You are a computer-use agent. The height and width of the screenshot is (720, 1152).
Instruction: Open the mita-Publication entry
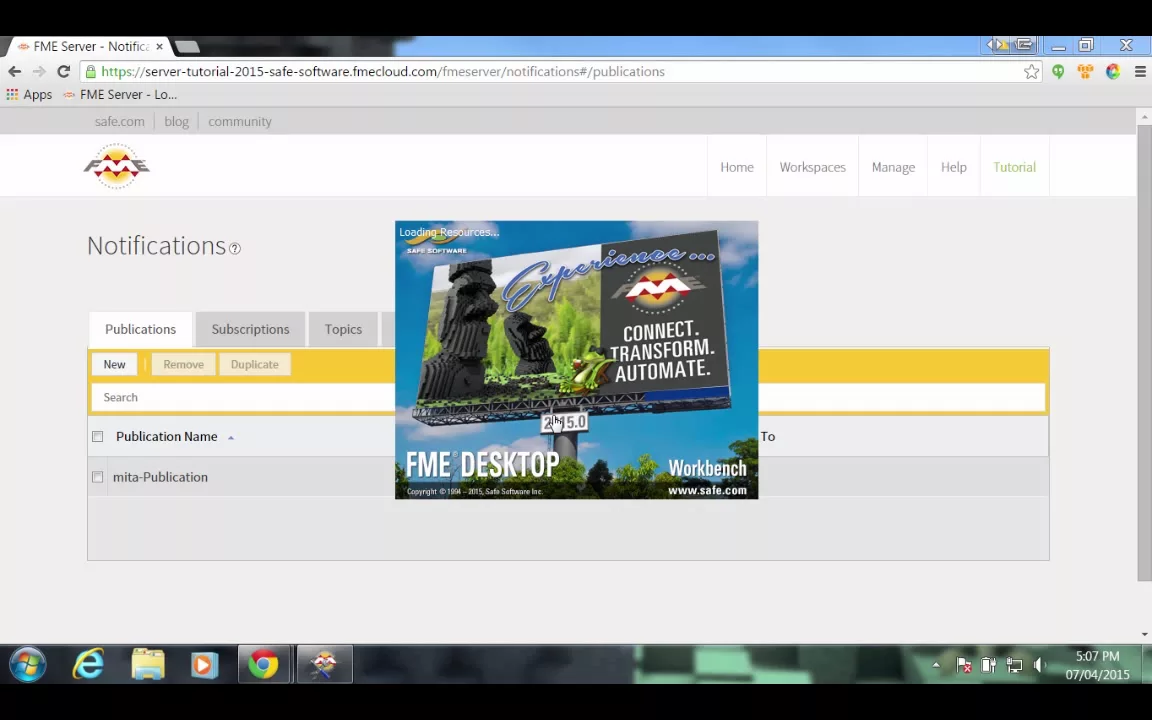(160, 477)
